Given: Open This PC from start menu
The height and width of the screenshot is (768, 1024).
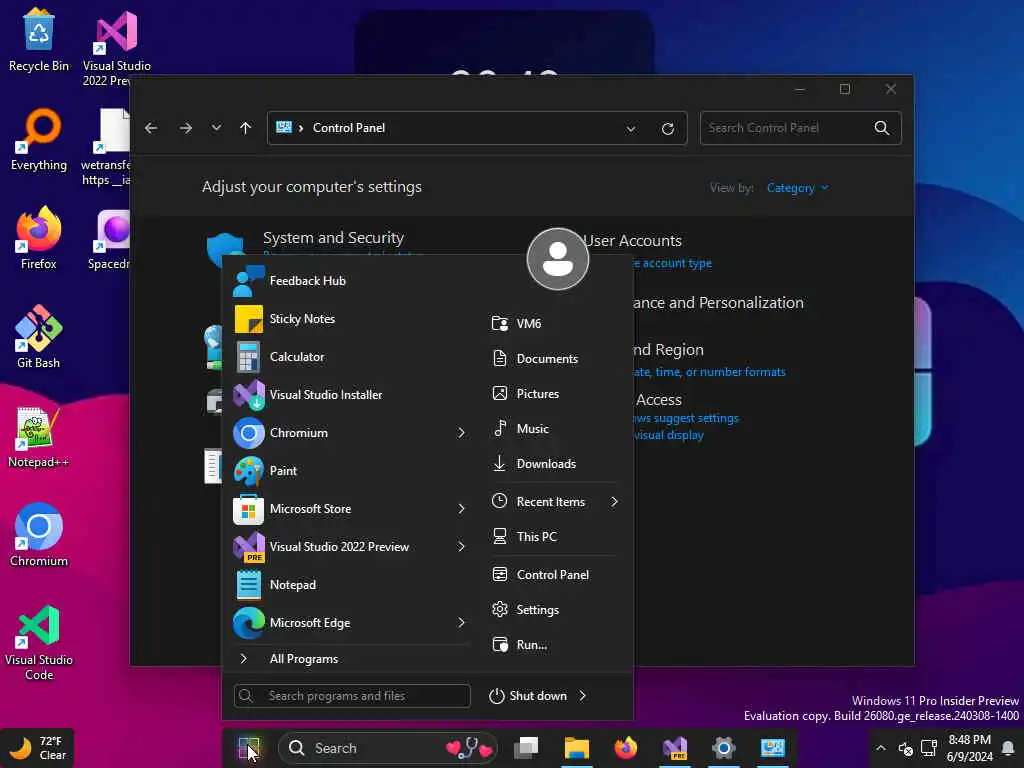Looking at the screenshot, I should tap(555, 537).
